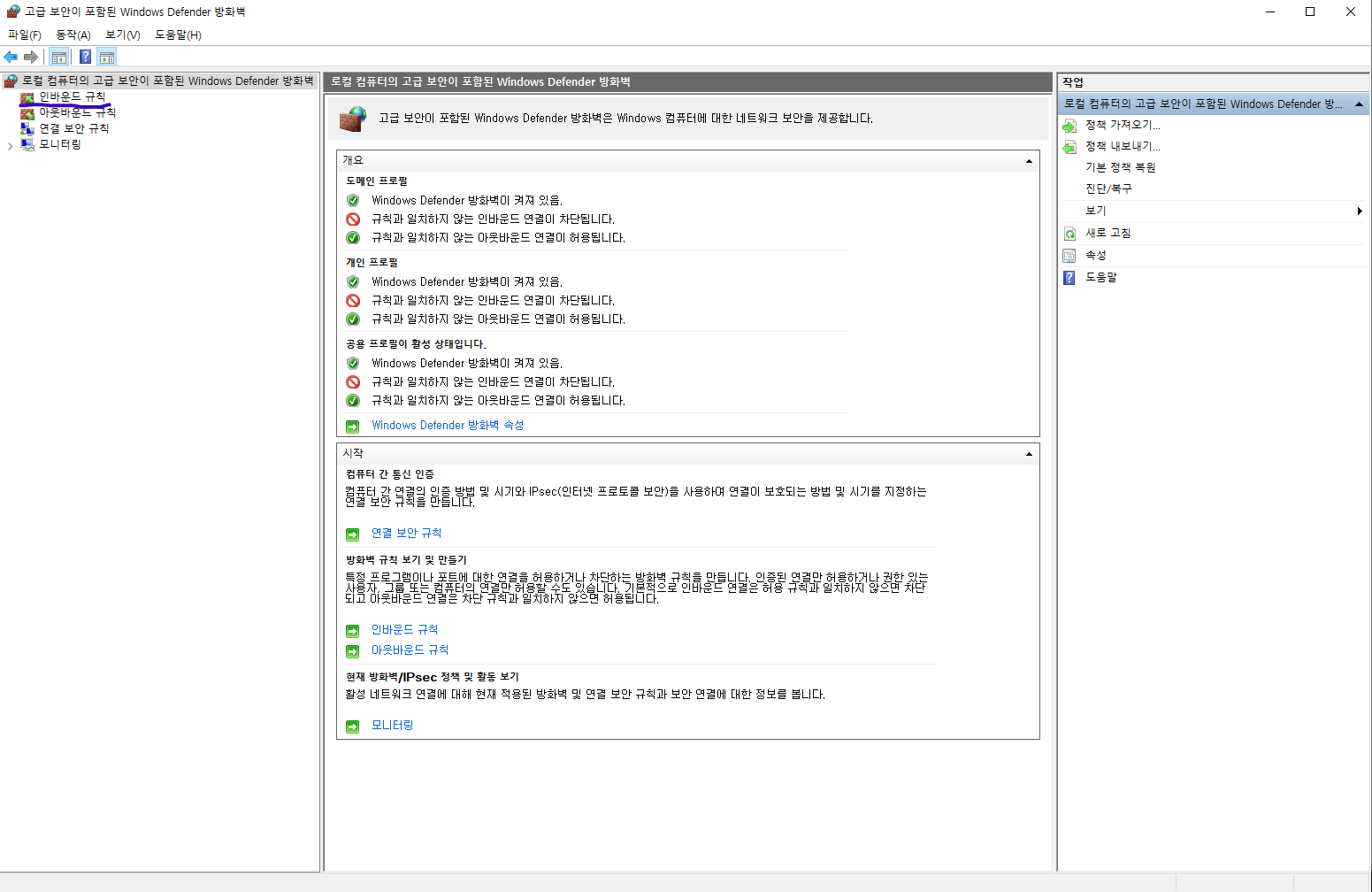Select 정책 가져오기... action text
Screen dimensions: 1372x892
click(x=1123, y=126)
